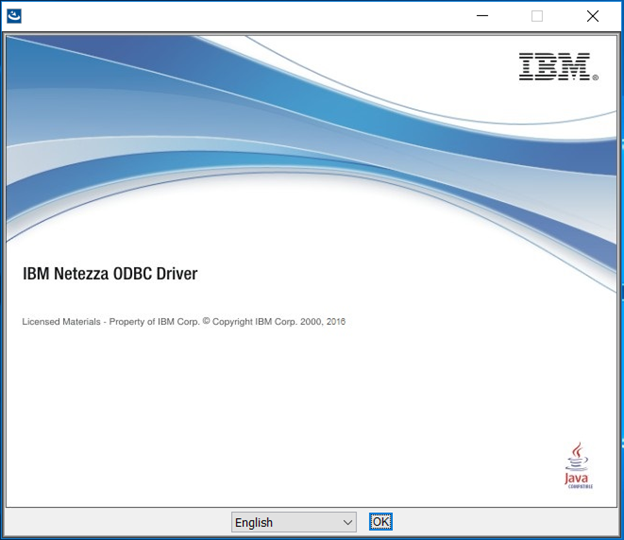This screenshot has height=540, width=624.
Task: Click the grayed-out maximize button
Action: [537, 16]
